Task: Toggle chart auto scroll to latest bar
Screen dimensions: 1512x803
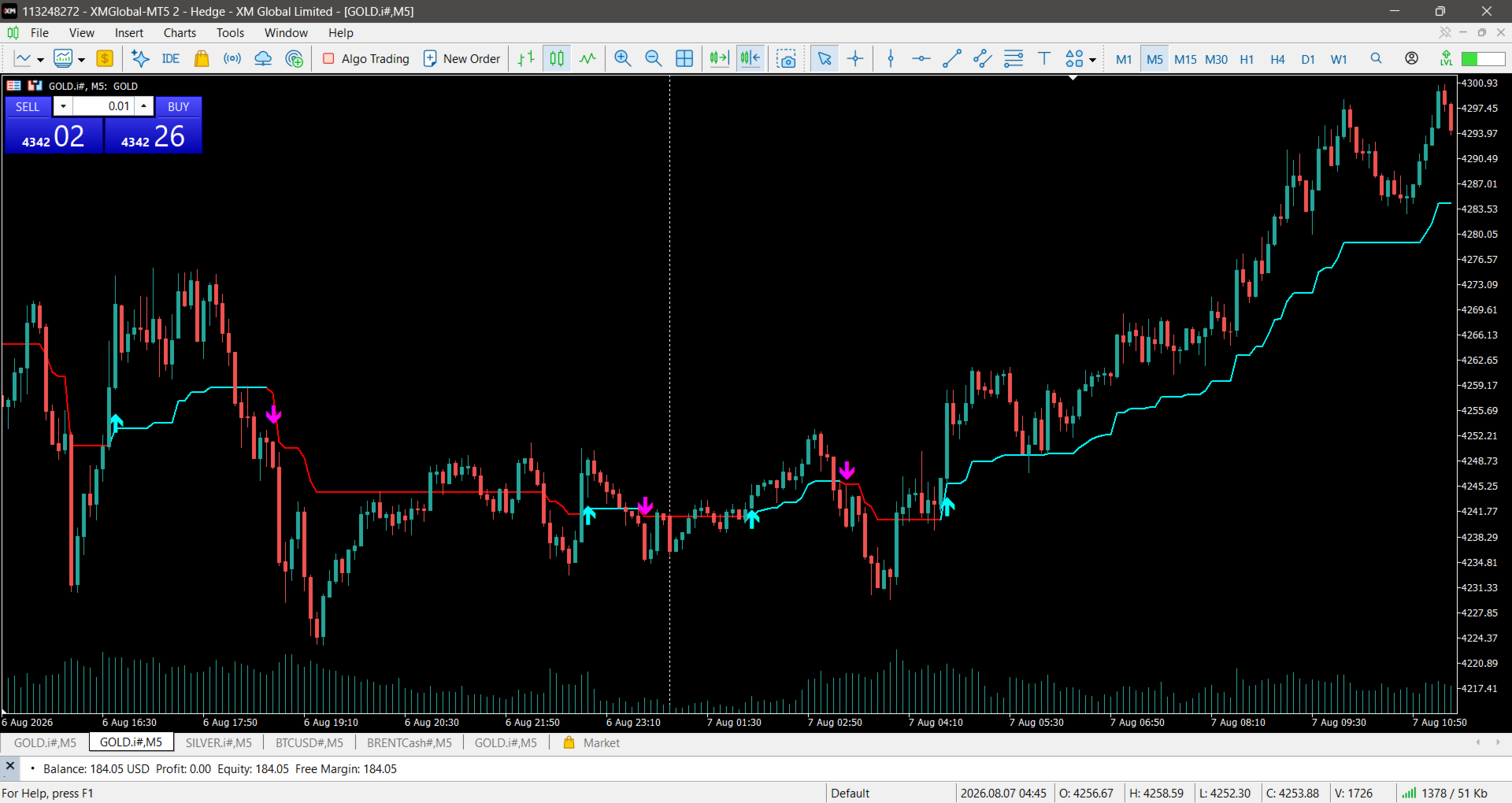Action: (719, 58)
